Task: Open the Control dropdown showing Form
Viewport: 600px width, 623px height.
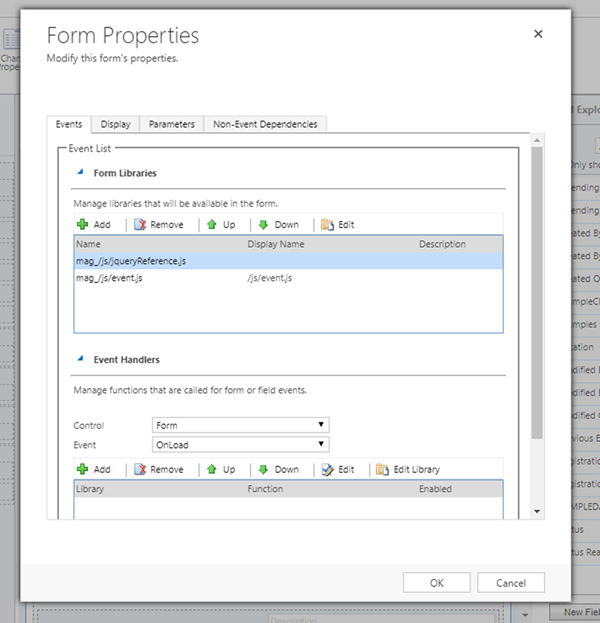Action: tap(240, 425)
